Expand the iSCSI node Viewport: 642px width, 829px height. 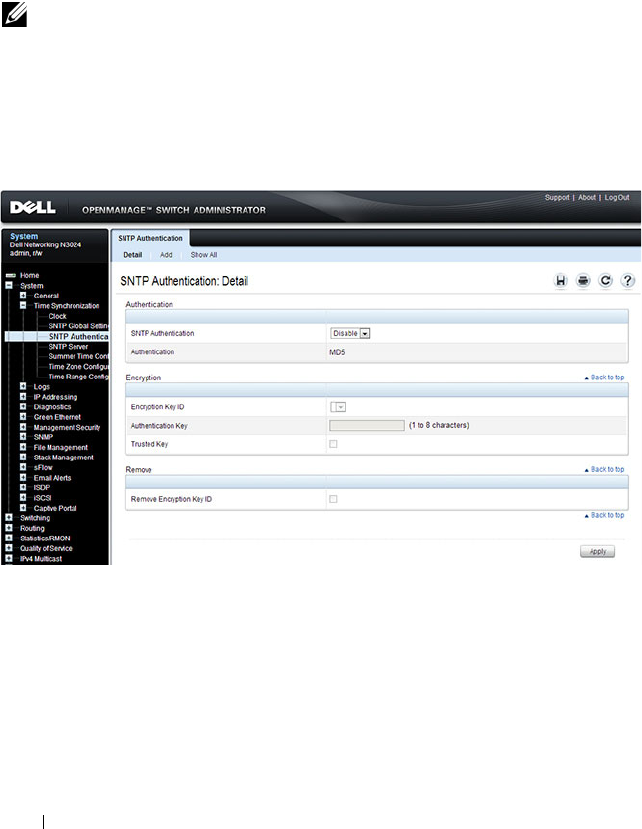23,498
